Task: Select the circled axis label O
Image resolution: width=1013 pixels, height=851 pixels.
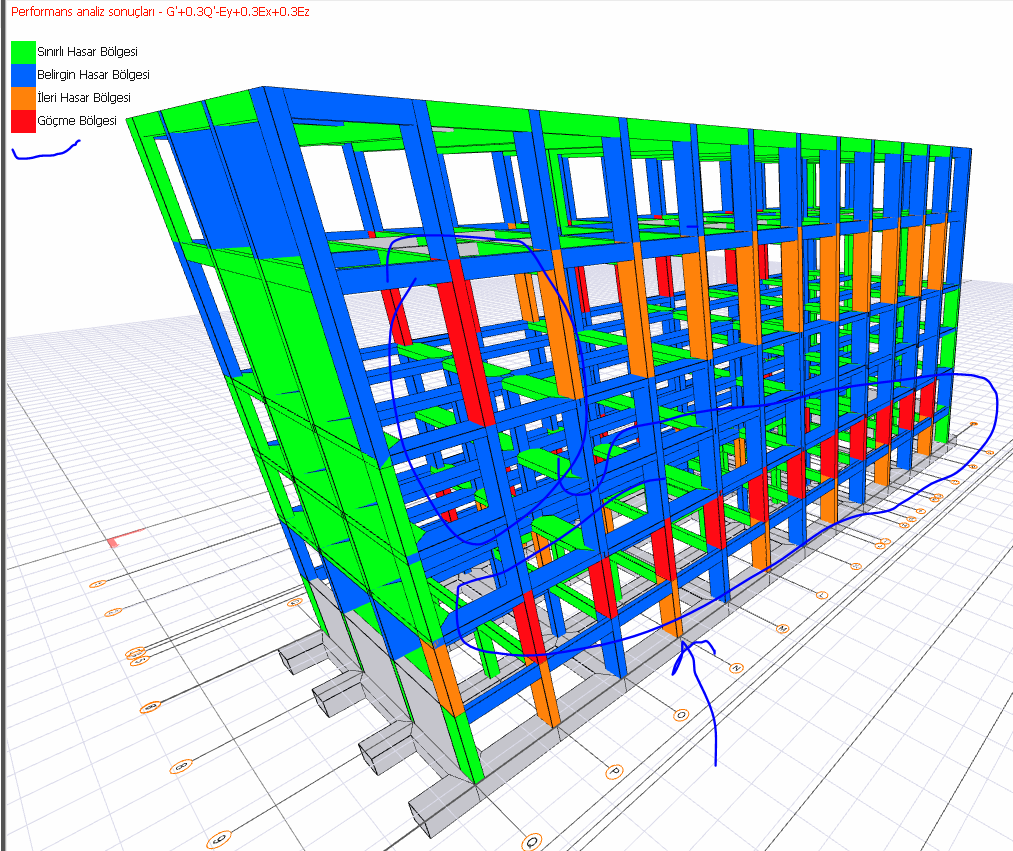Action: click(x=681, y=715)
